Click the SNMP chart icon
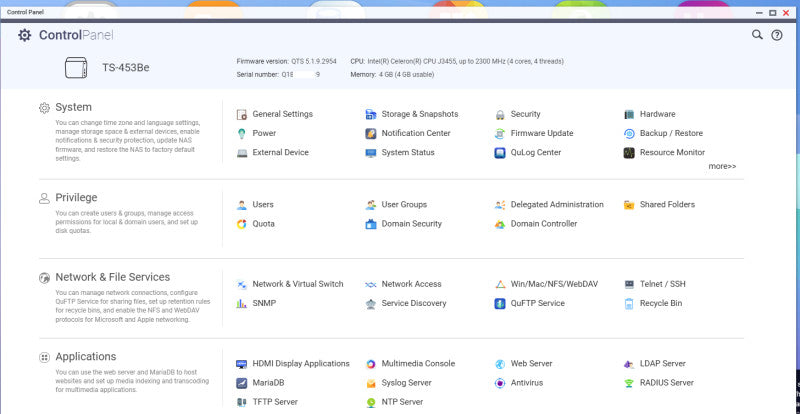This screenshot has width=800, height=414. tap(242, 304)
